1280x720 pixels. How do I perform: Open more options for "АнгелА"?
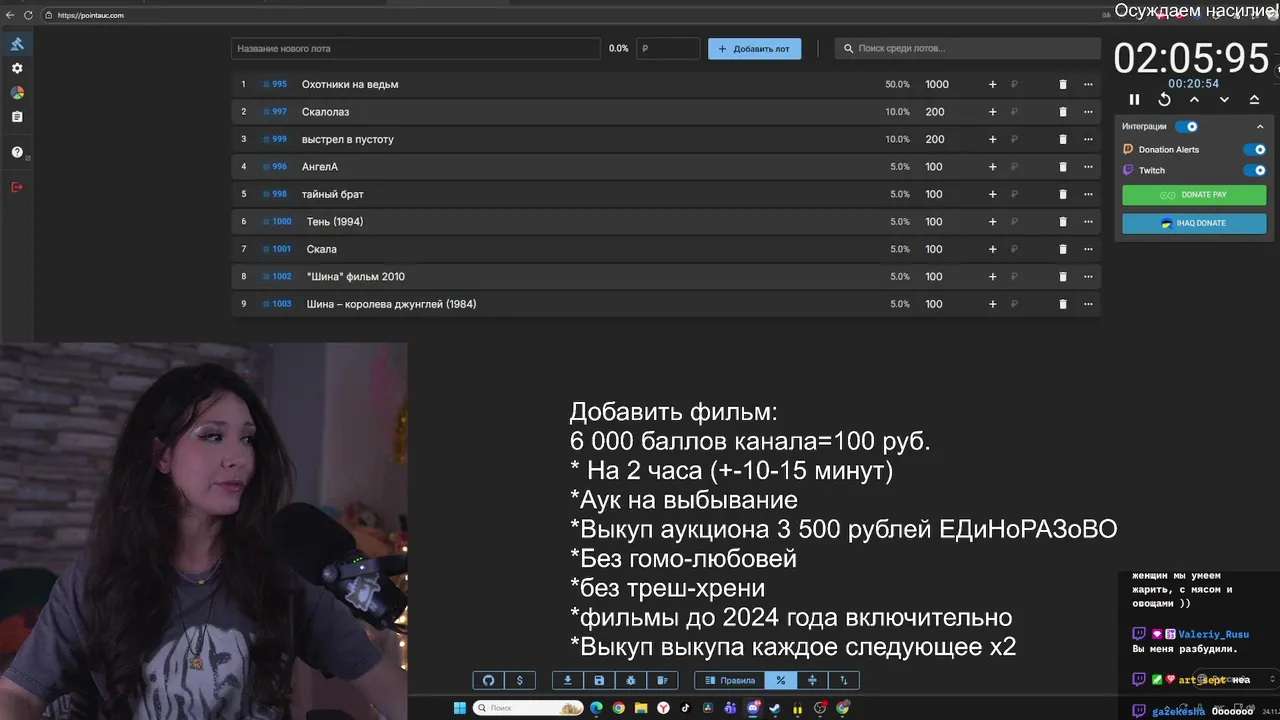coord(1087,167)
